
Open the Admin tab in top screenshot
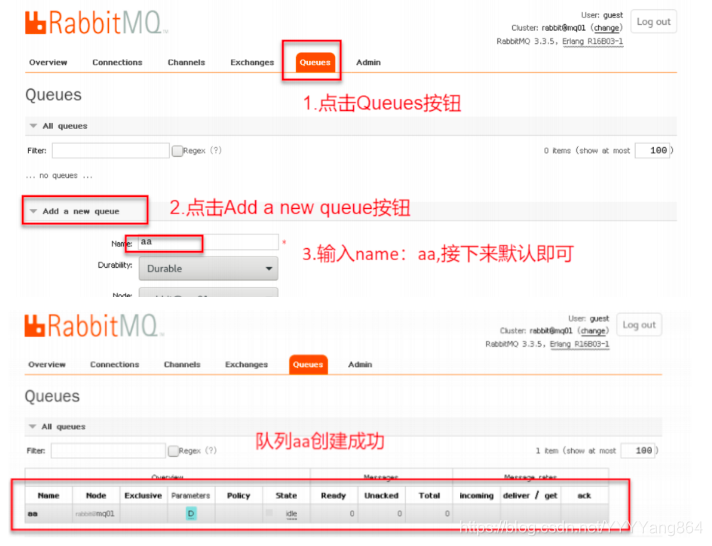368,62
